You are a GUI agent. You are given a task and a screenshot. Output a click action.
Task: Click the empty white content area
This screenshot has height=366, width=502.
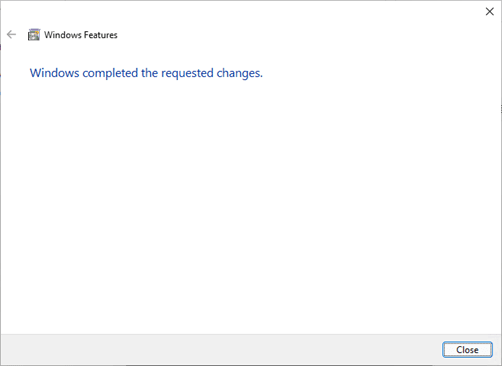(x=250, y=207)
